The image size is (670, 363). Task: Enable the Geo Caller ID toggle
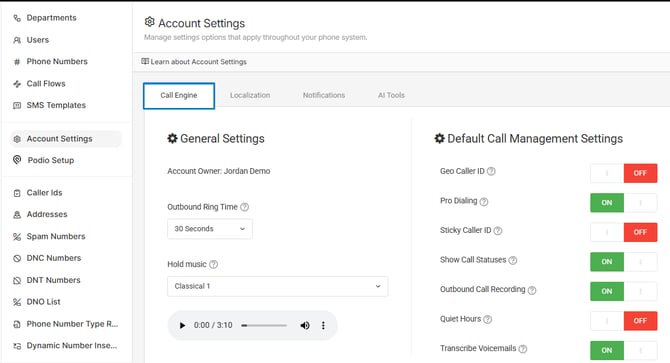pos(623,173)
